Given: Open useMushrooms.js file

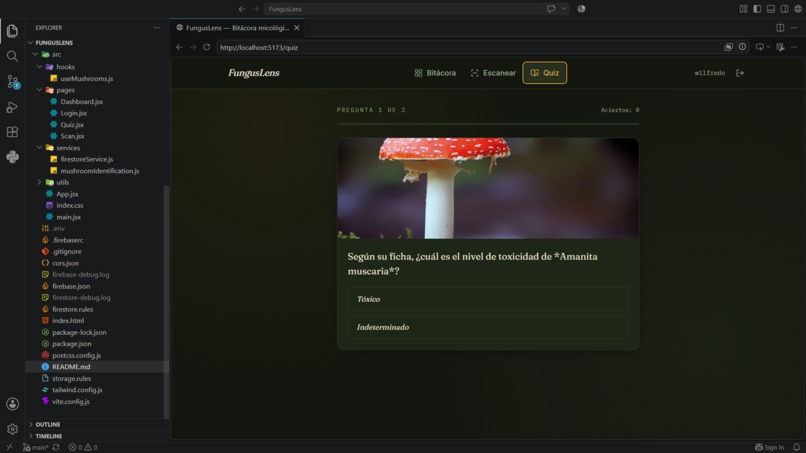Looking at the screenshot, I should coord(87,79).
